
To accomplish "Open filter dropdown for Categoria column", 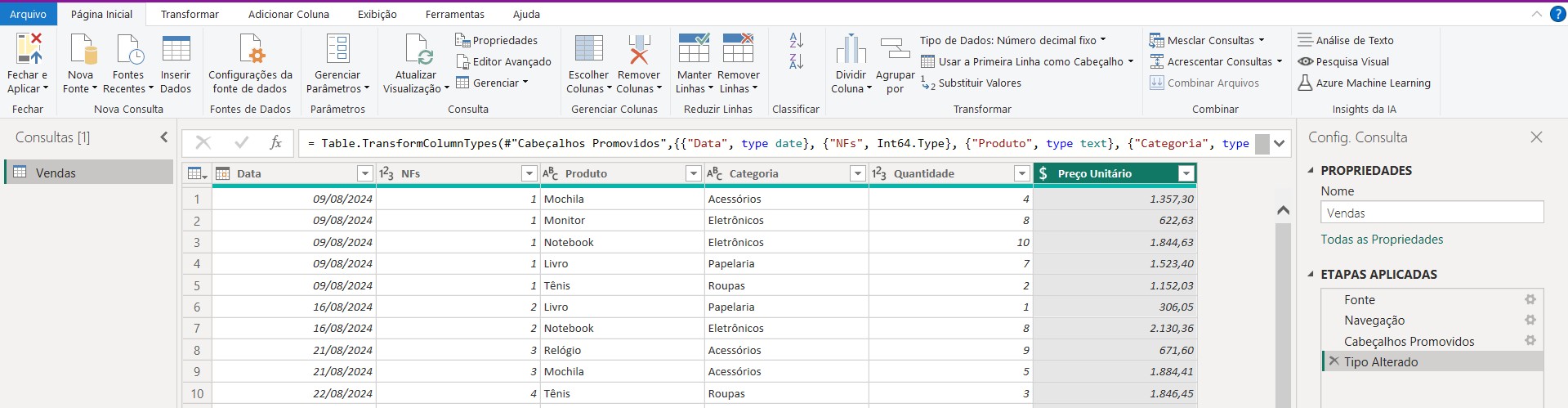I will (x=857, y=173).
